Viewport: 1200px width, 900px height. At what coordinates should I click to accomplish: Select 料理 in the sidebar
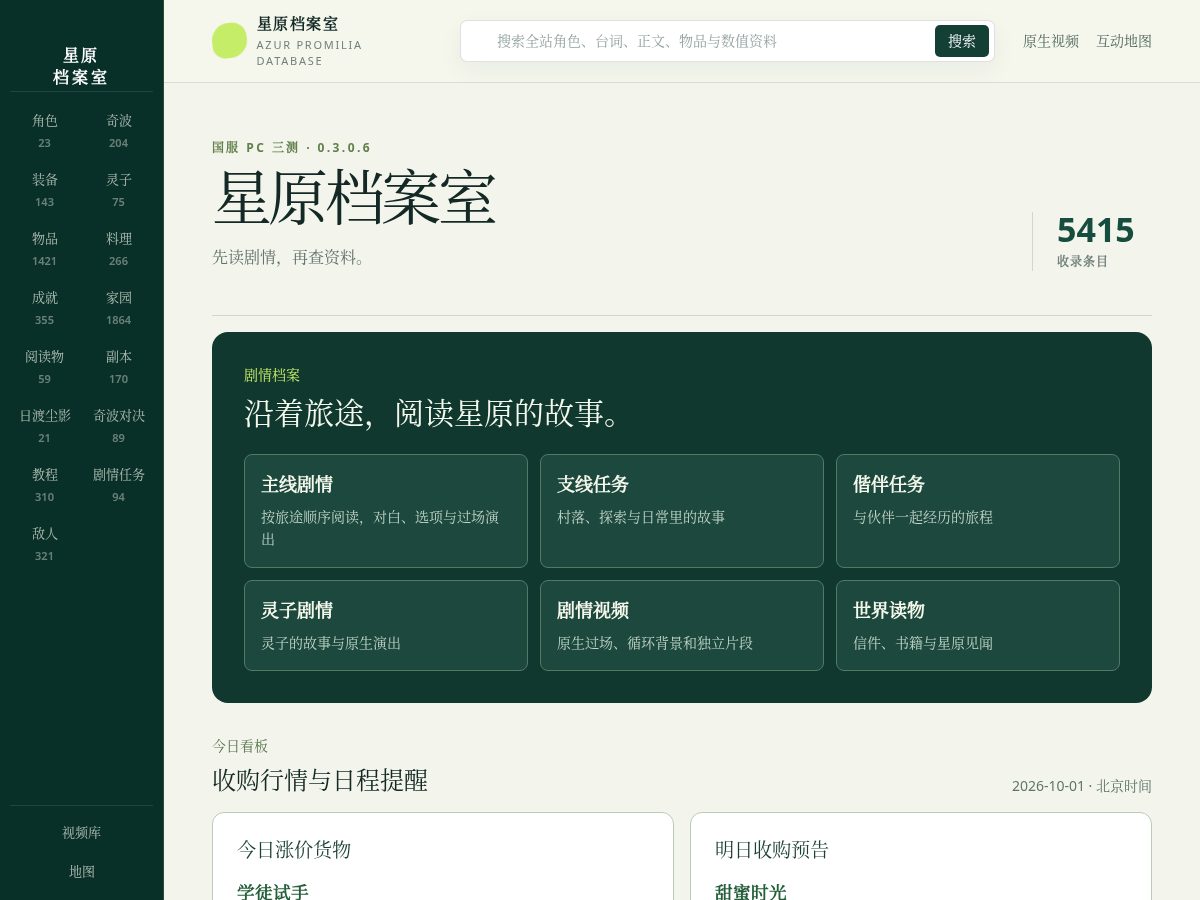119,249
